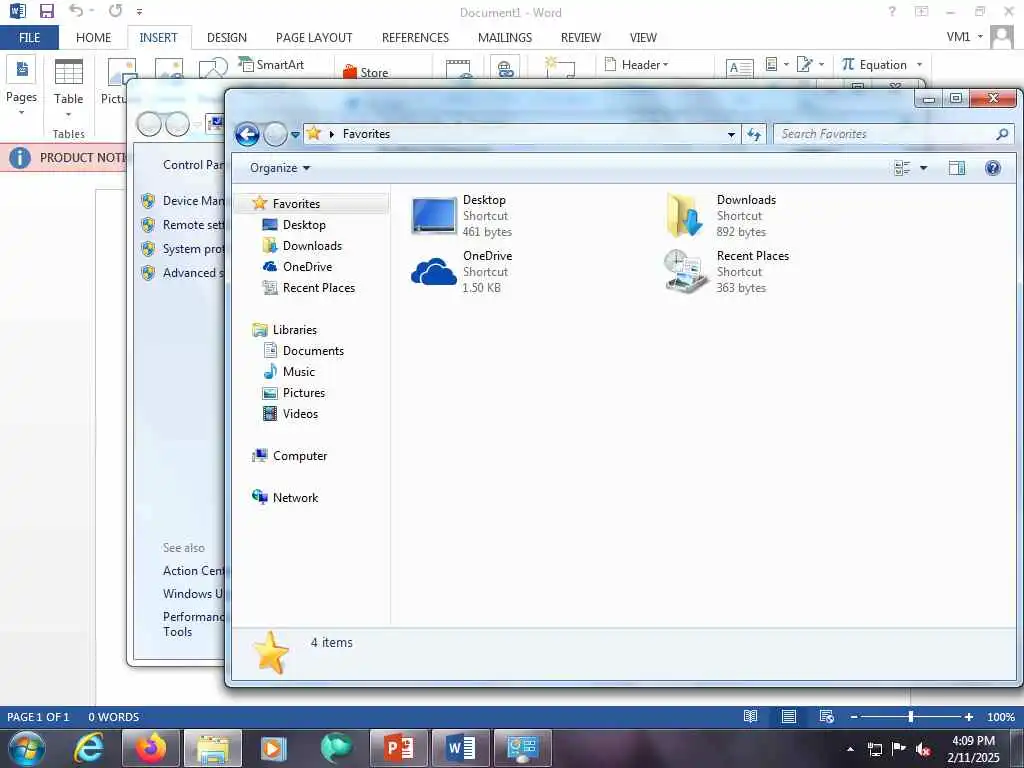Image resolution: width=1024 pixels, height=768 pixels.
Task: Select Videos under Libraries
Action: pyautogui.click(x=300, y=413)
